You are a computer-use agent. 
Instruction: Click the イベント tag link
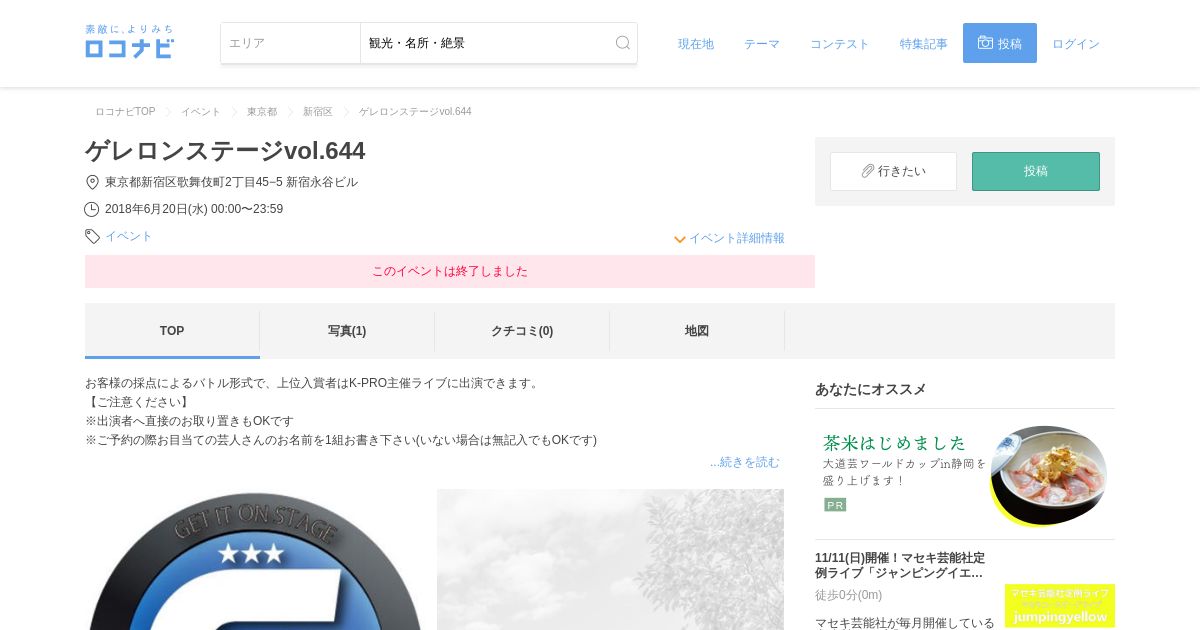point(129,236)
